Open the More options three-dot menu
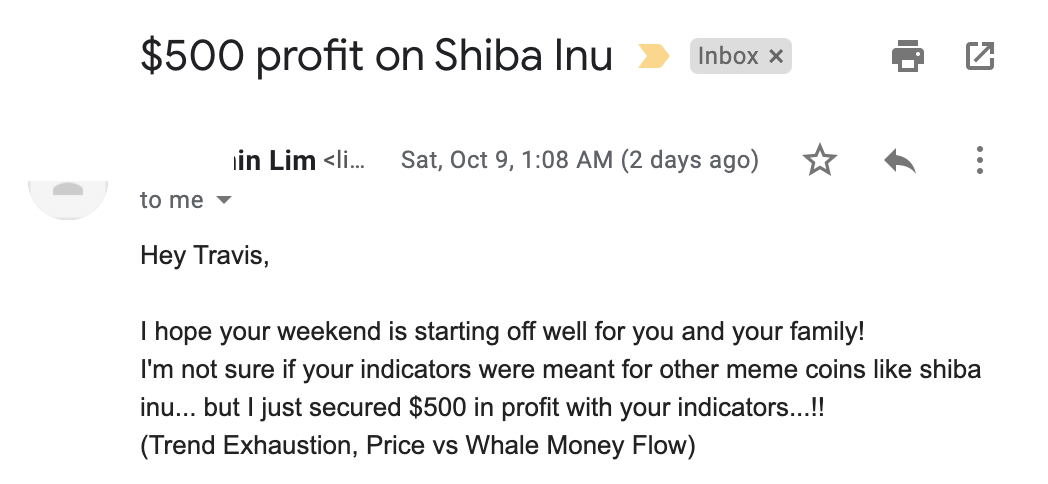 coord(979,160)
